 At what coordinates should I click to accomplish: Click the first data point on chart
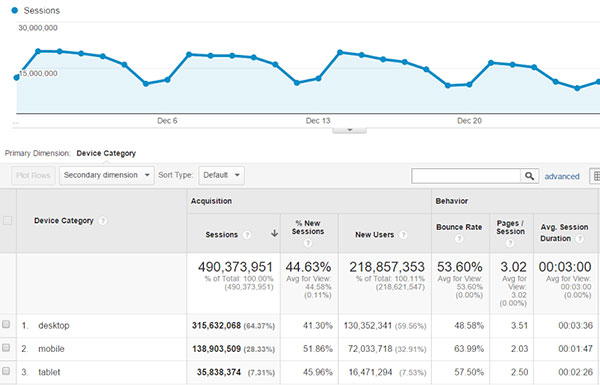pos(16,78)
